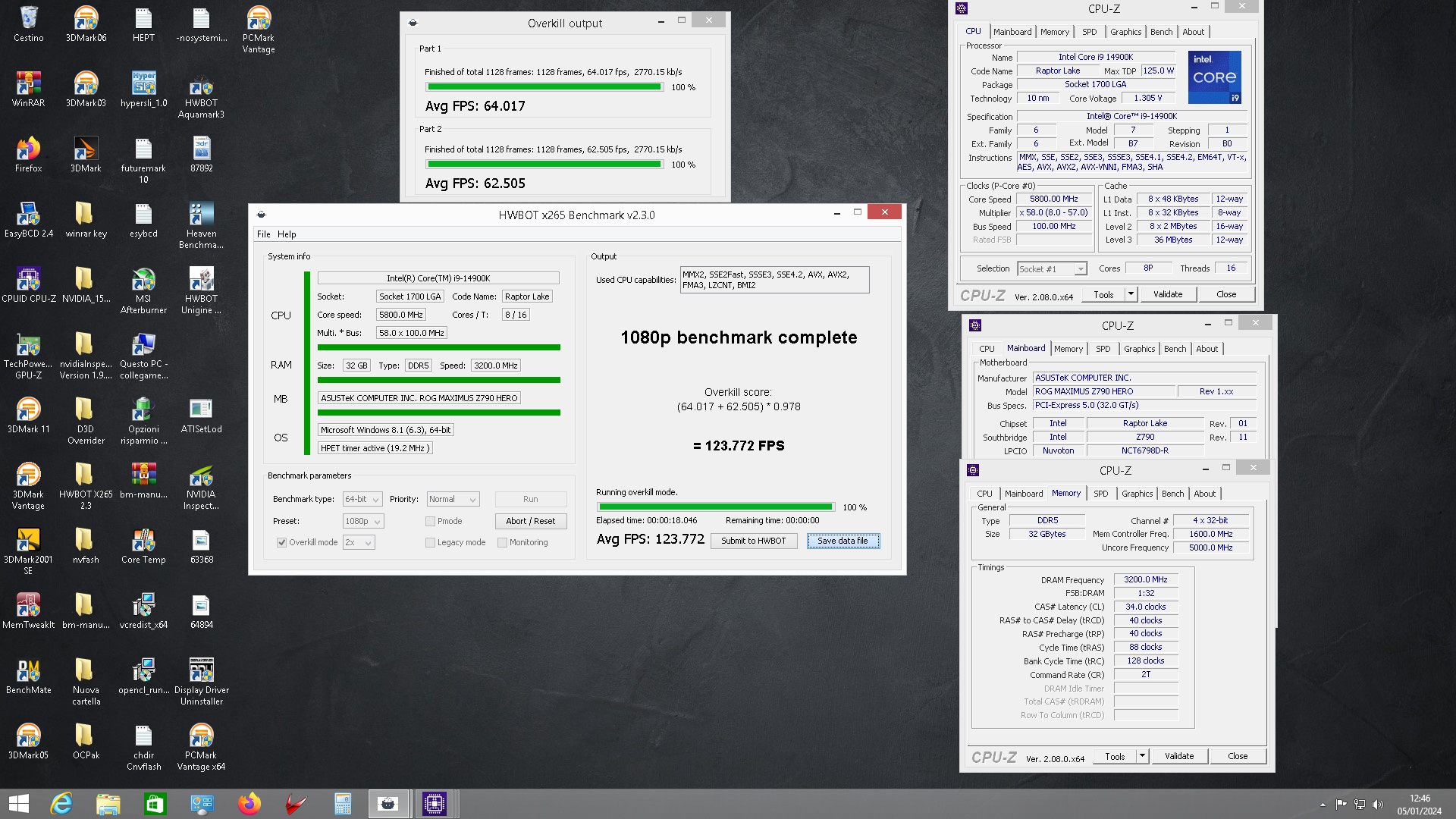Open the Priority Normal dropdown
This screenshot has width=1456, height=819.
pos(453,499)
